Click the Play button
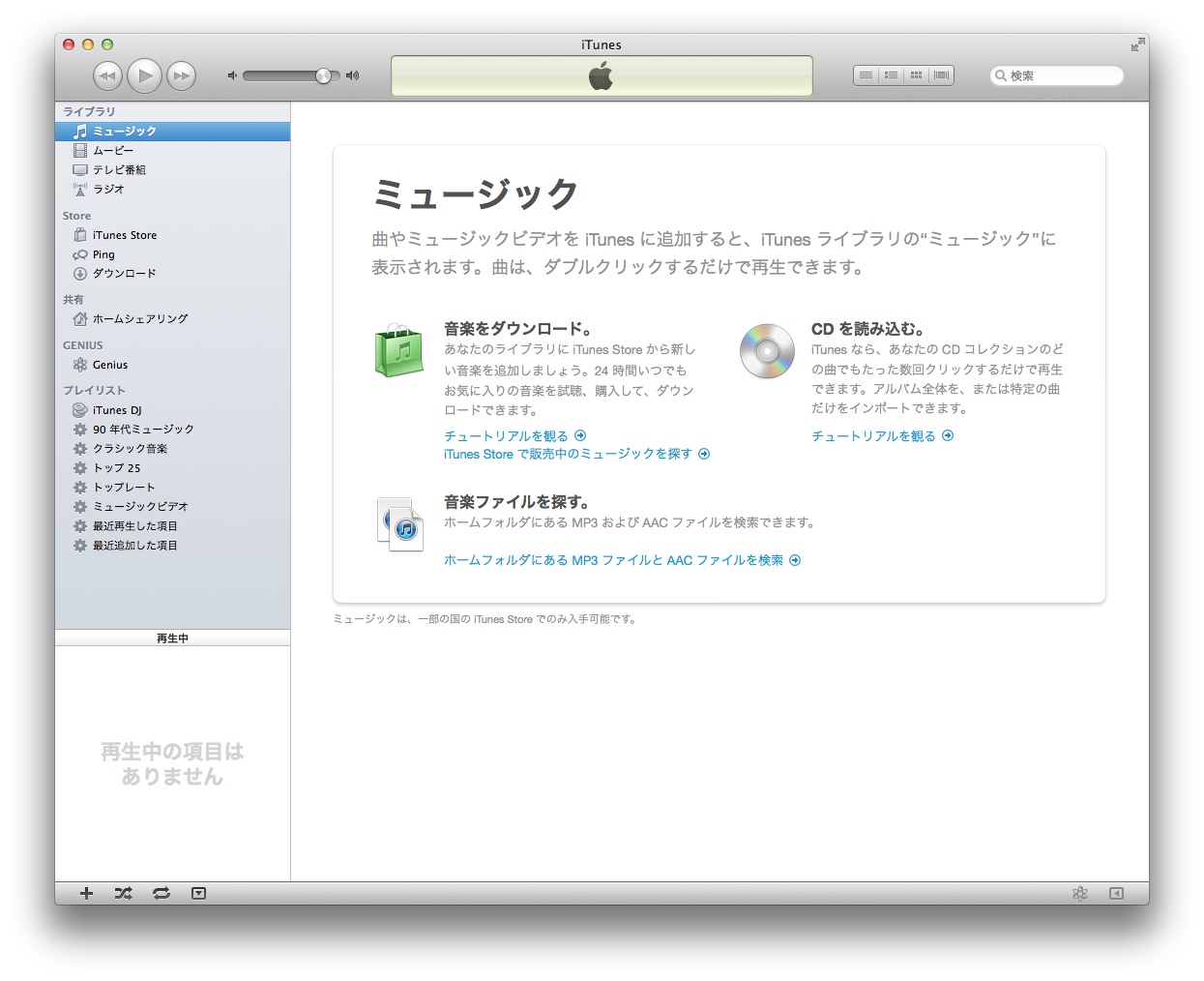 point(145,75)
